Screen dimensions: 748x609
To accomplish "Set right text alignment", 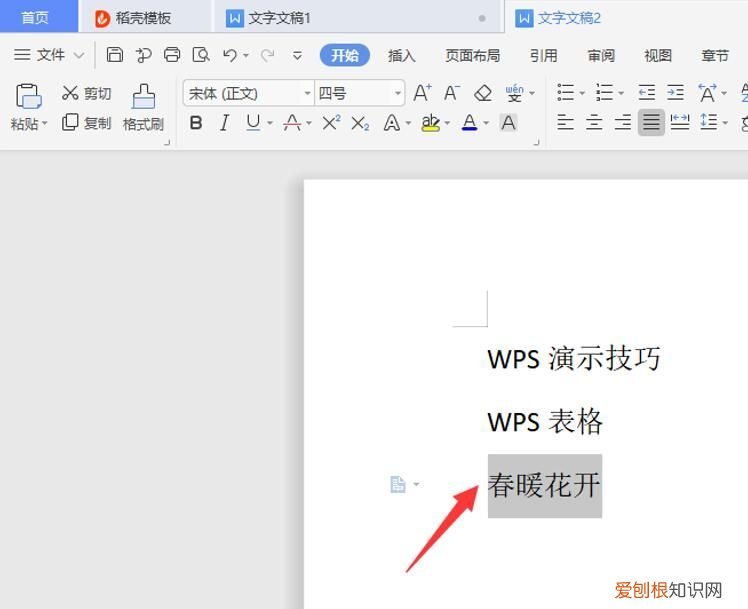I will click(623, 123).
